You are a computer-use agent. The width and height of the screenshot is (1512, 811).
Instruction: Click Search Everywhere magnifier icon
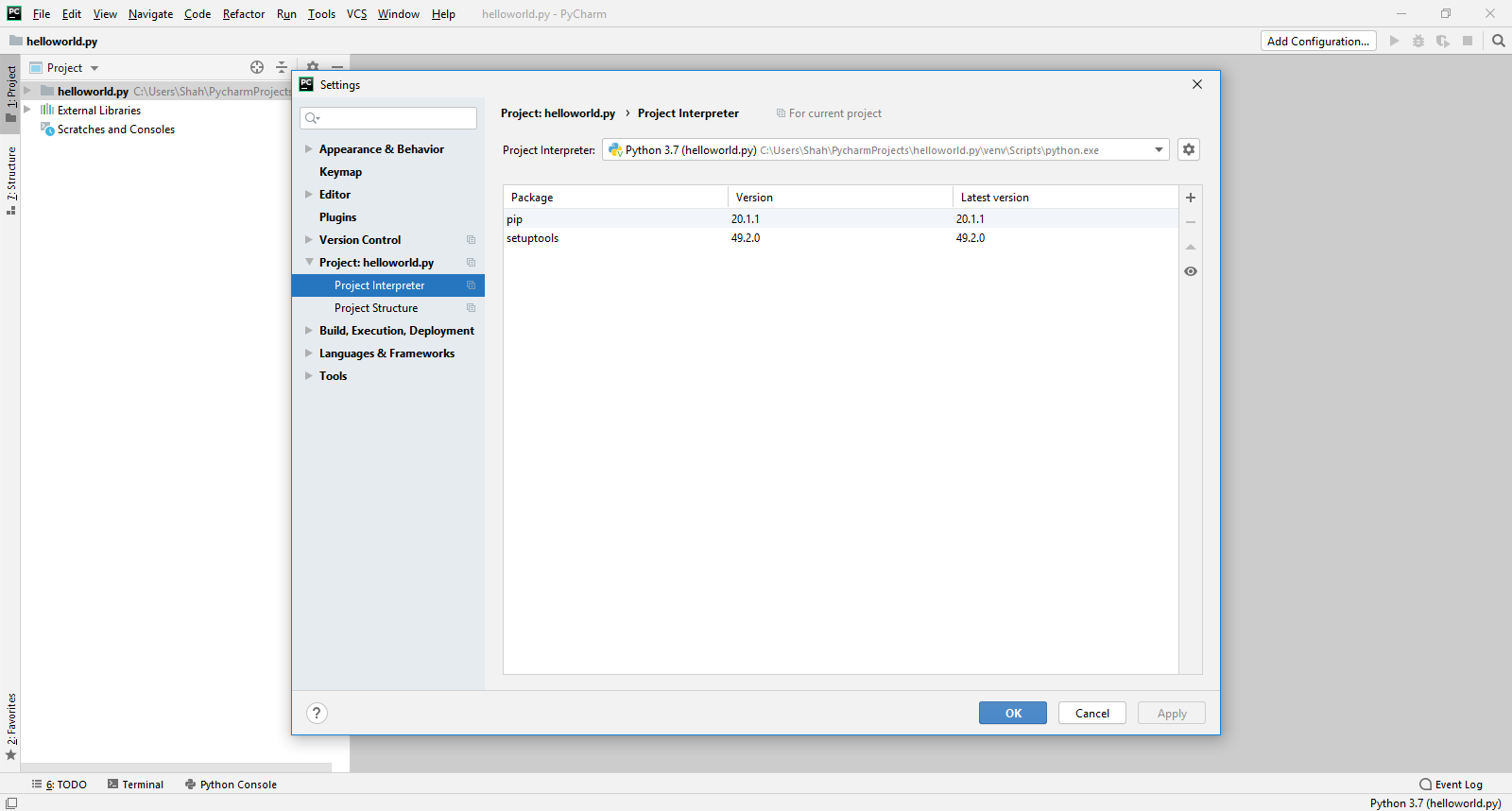[x=1499, y=41]
